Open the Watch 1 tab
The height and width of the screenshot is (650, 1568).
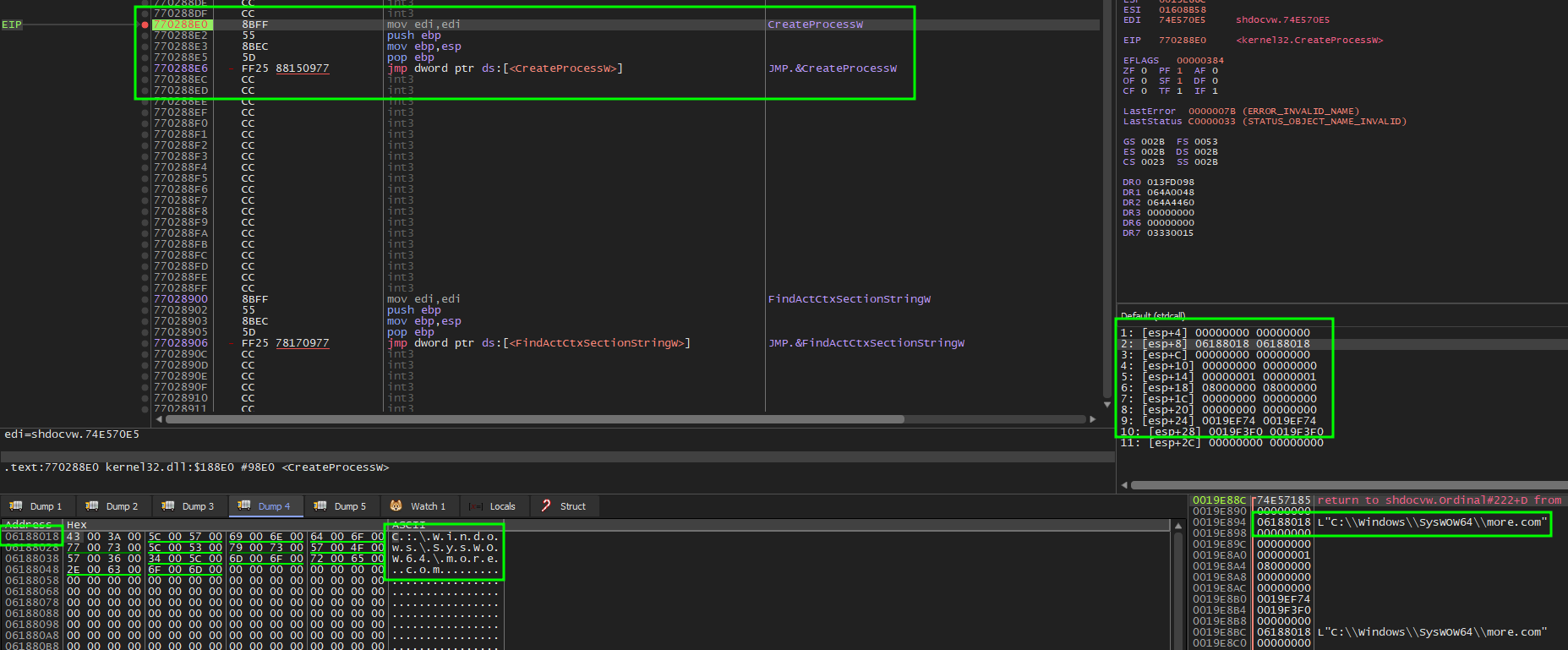pos(418,506)
